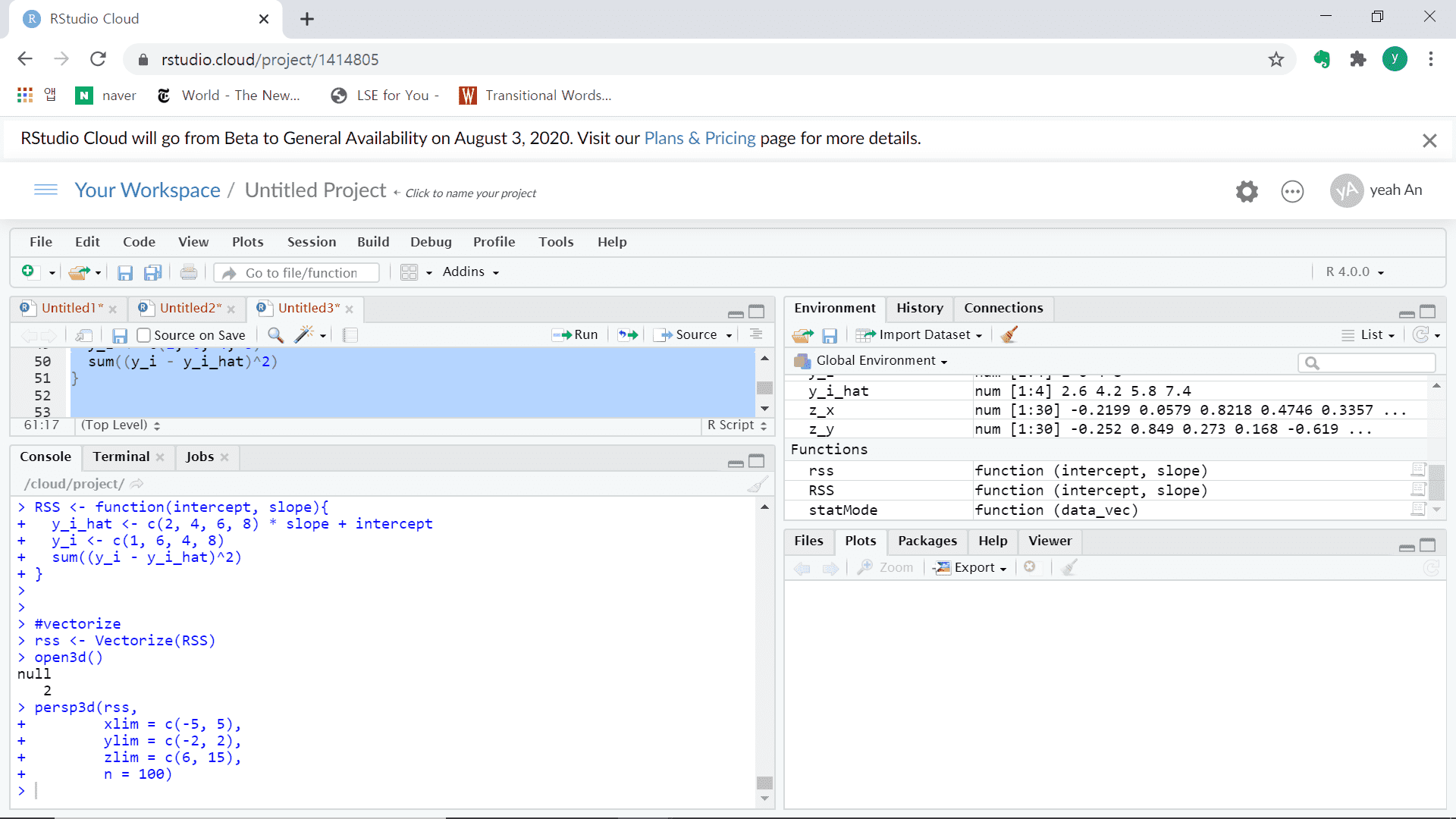Screen dimensions: 1456x819
Task: Click the find/replace magnifier icon in the editor
Action: click(275, 334)
